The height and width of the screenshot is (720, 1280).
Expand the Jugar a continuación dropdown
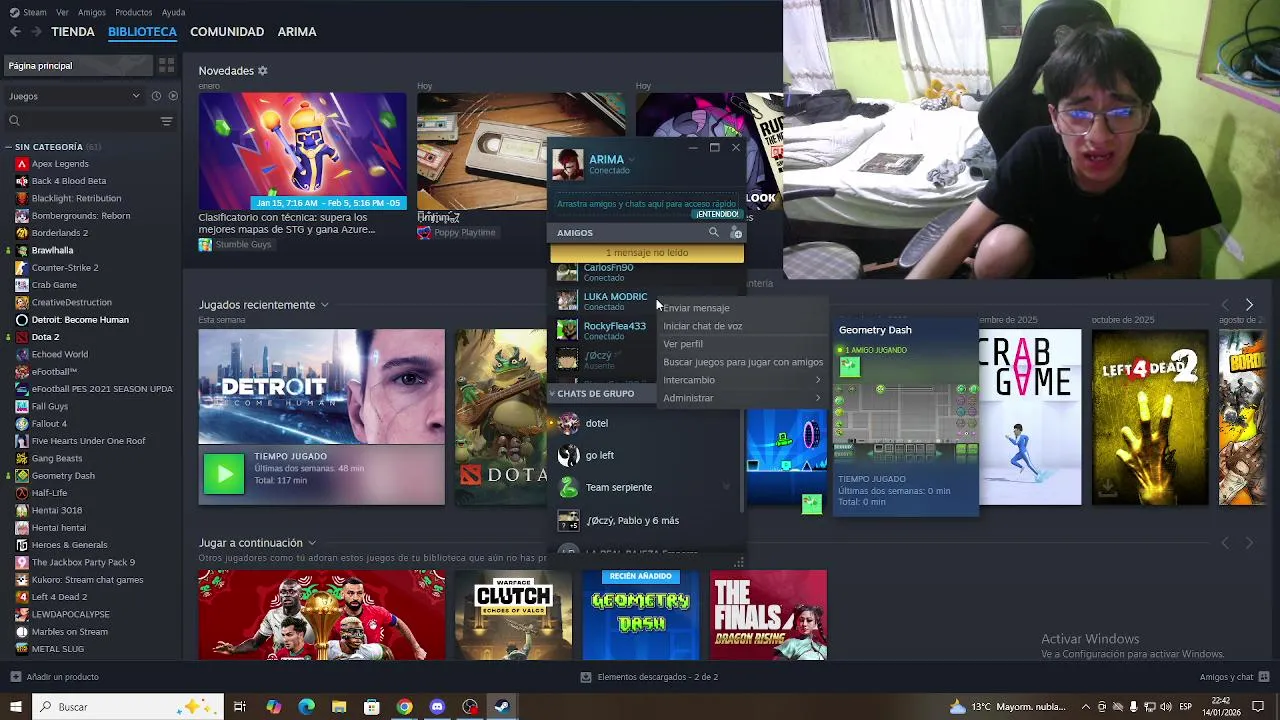(x=312, y=543)
